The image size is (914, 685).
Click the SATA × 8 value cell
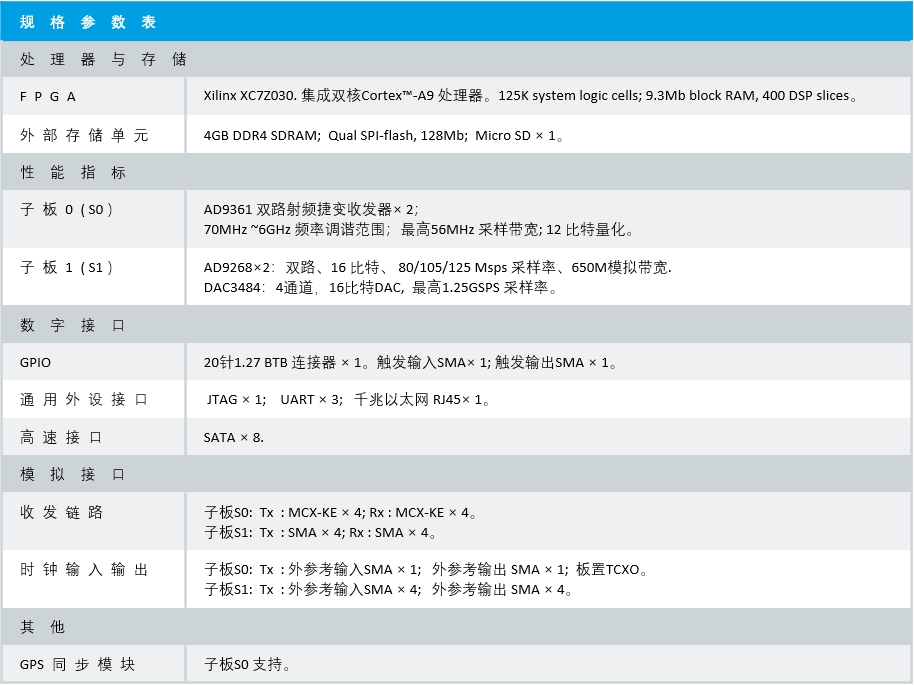pyautogui.click(x=234, y=438)
